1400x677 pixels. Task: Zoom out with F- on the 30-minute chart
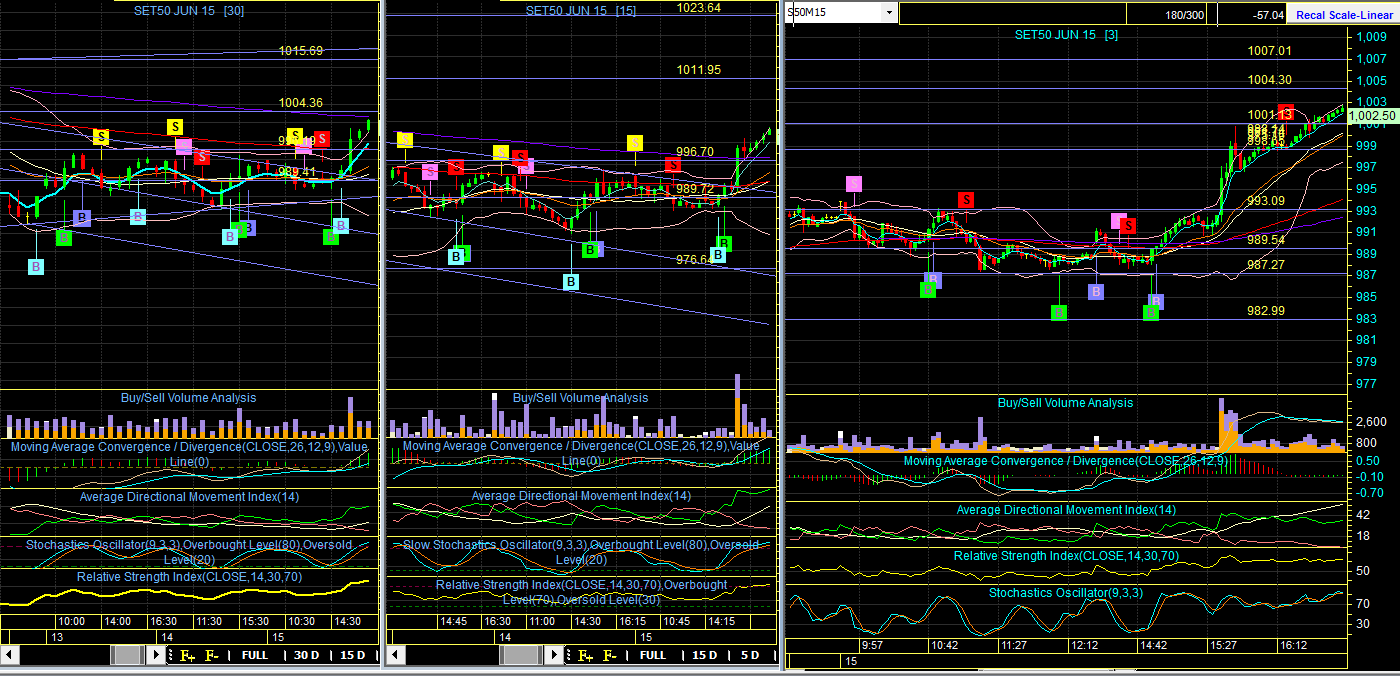(212, 655)
